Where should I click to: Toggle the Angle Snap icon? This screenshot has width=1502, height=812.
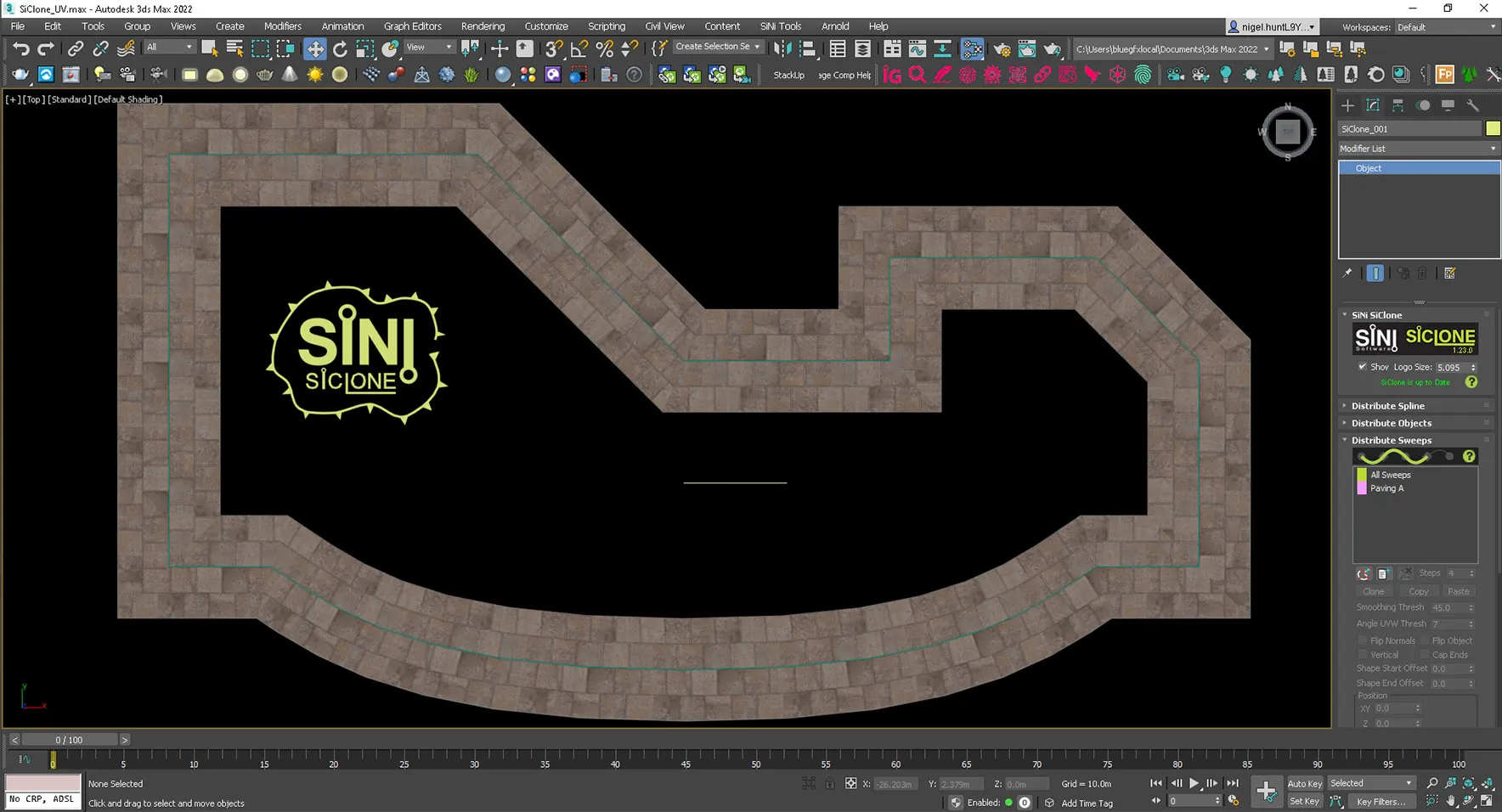tap(579, 48)
